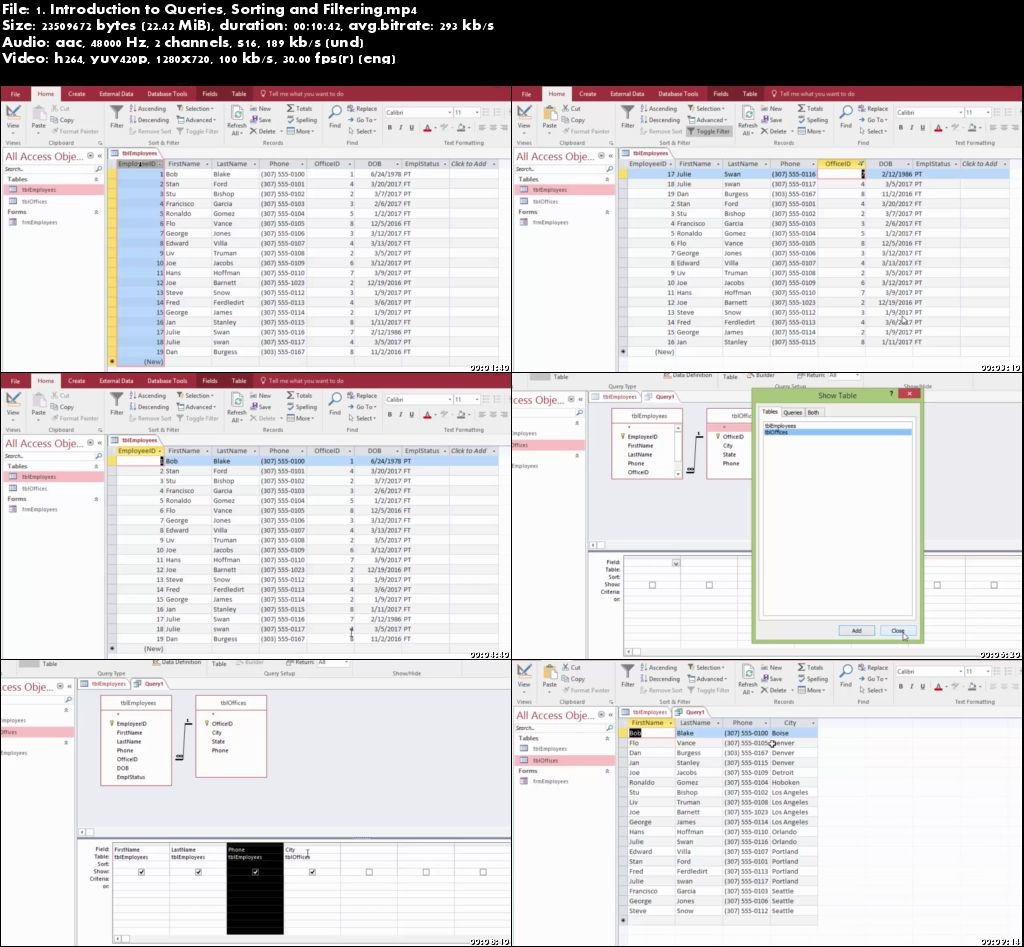The width and height of the screenshot is (1024, 947).
Task: Click Refresh All in the EmployeeID-selected frame
Action: pyautogui.click(x=236, y=120)
